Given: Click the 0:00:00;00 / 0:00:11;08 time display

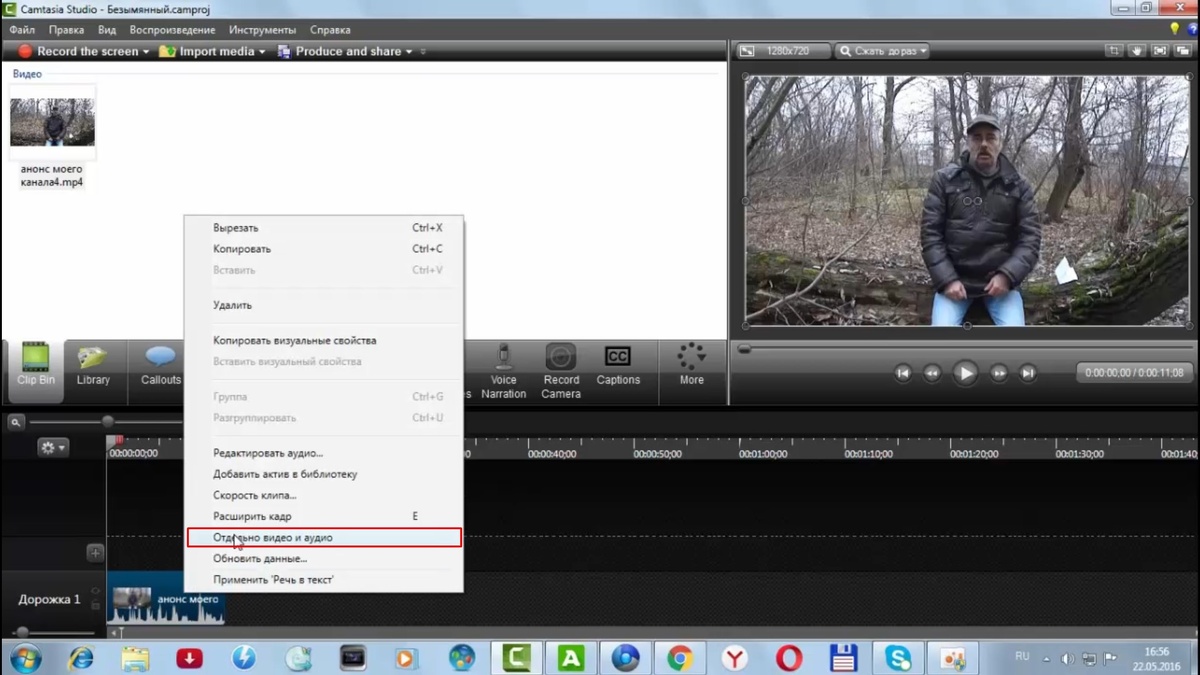Looking at the screenshot, I should (1134, 373).
